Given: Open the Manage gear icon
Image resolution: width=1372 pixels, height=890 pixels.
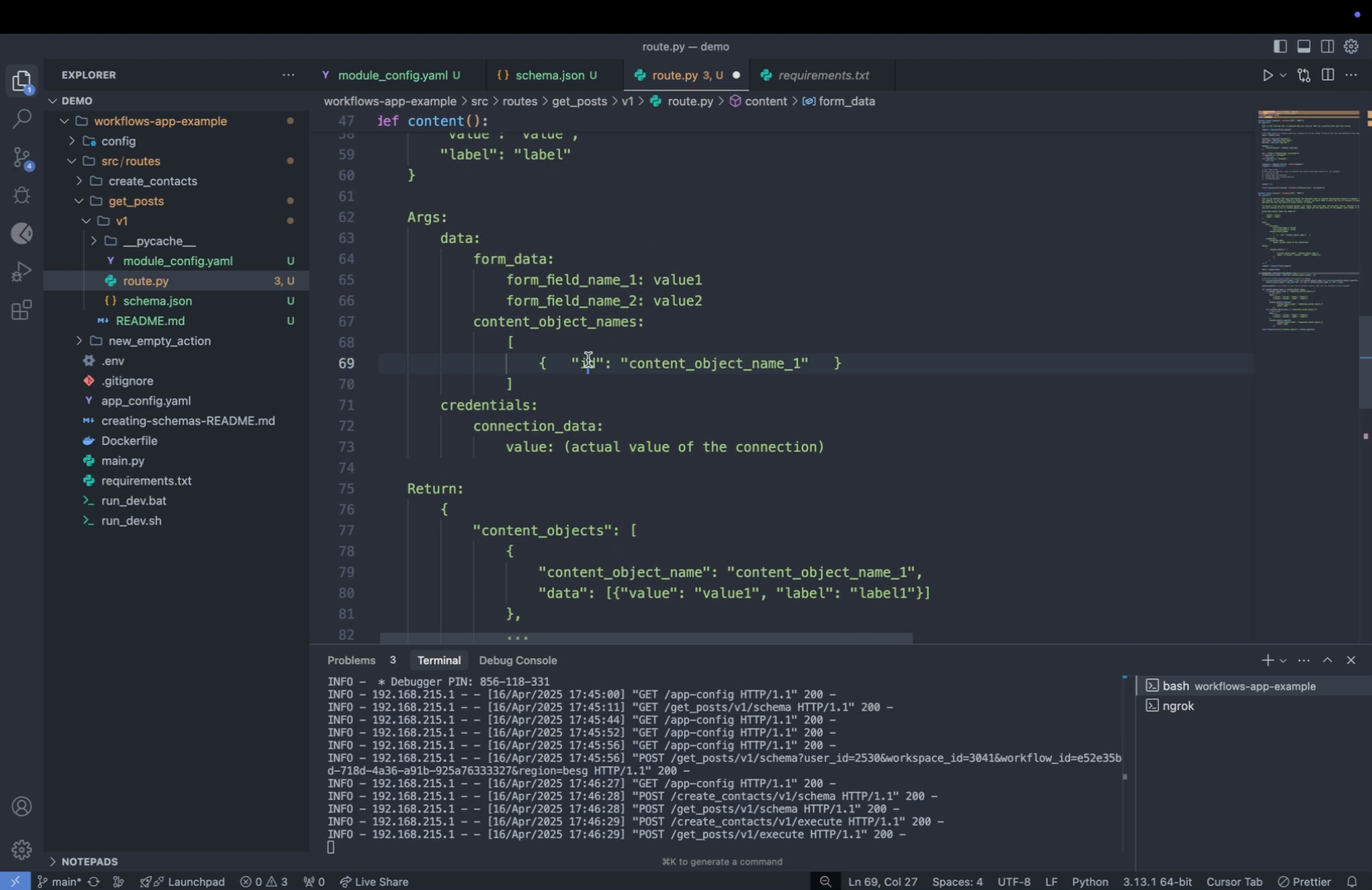Looking at the screenshot, I should pyautogui.click(x=22, y=849).
